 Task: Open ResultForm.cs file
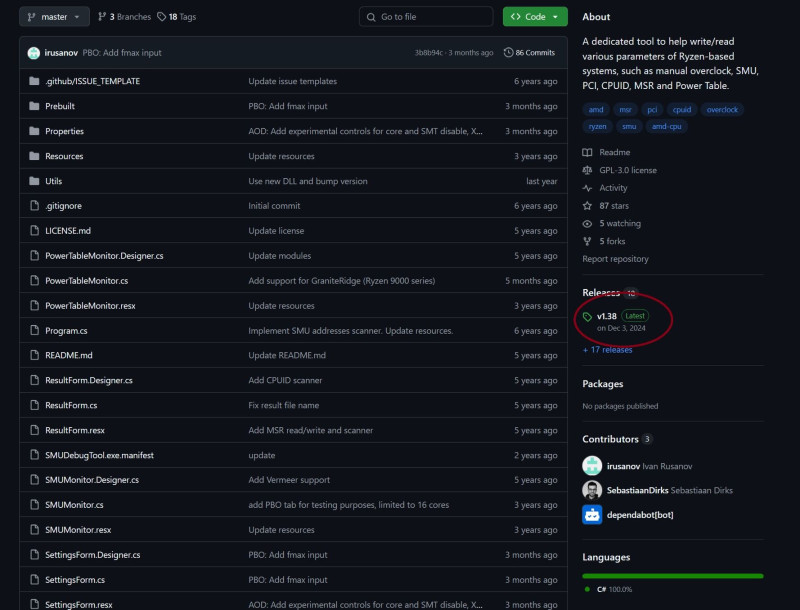[71, 405]
